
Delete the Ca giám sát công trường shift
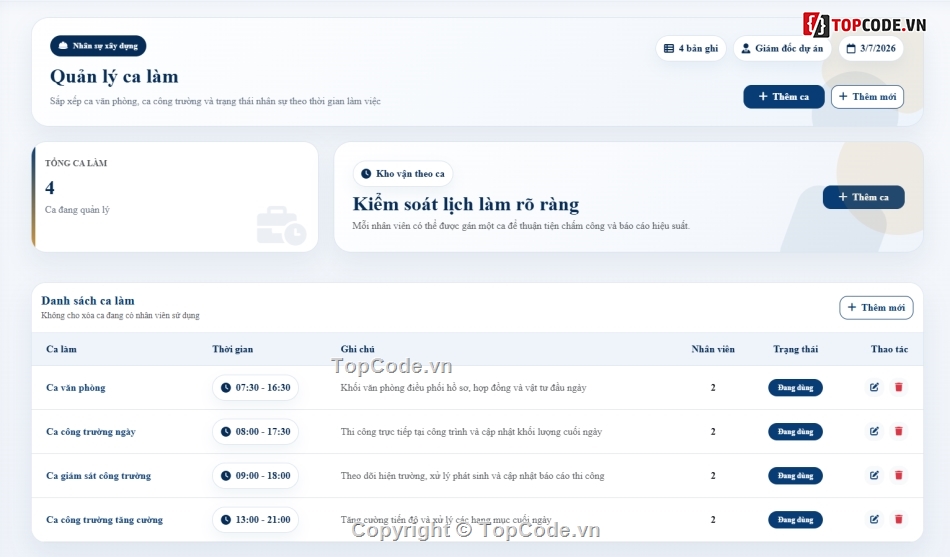click(899, 476)
